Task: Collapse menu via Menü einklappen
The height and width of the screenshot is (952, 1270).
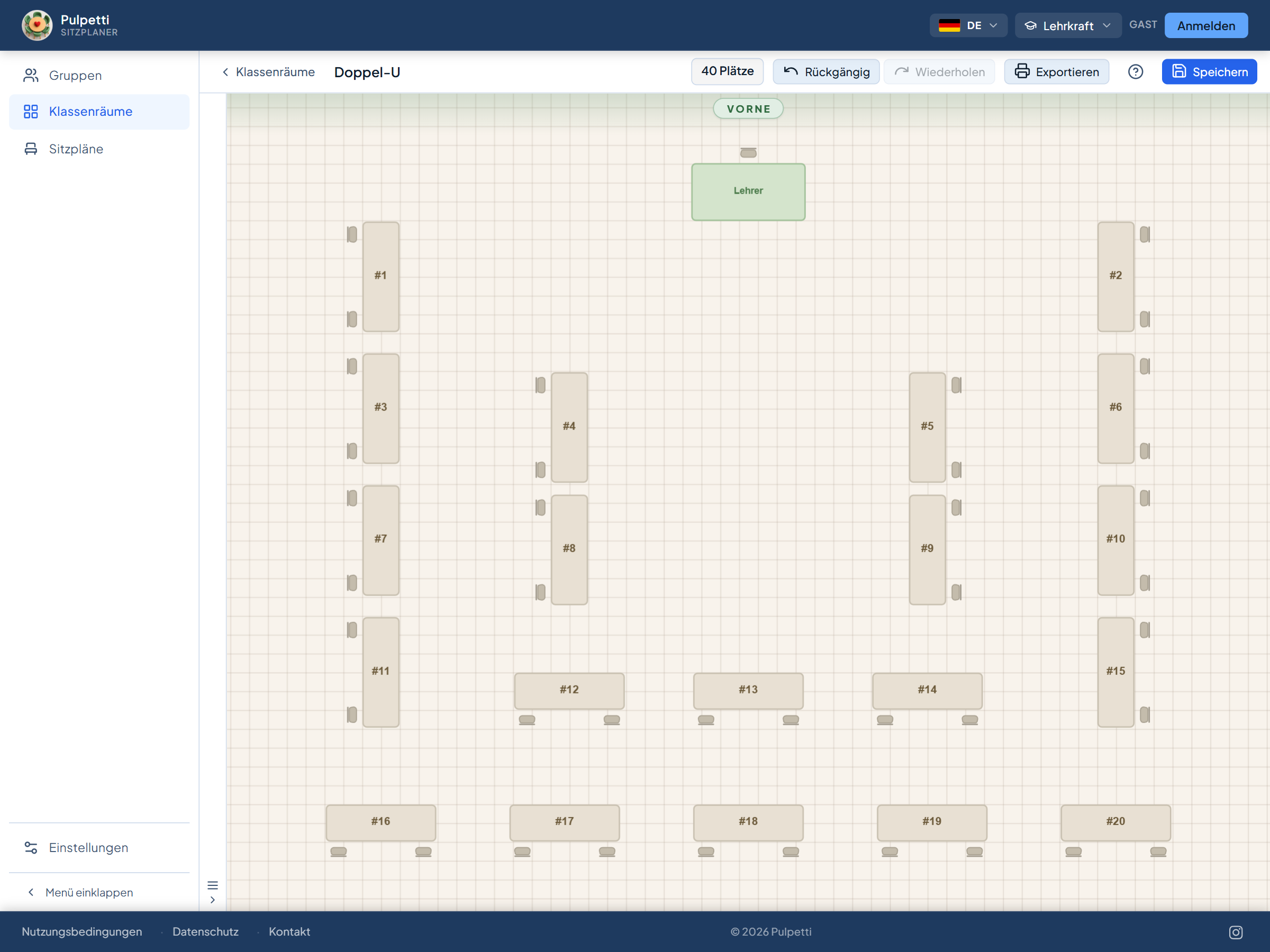Action: coord(80,892)
